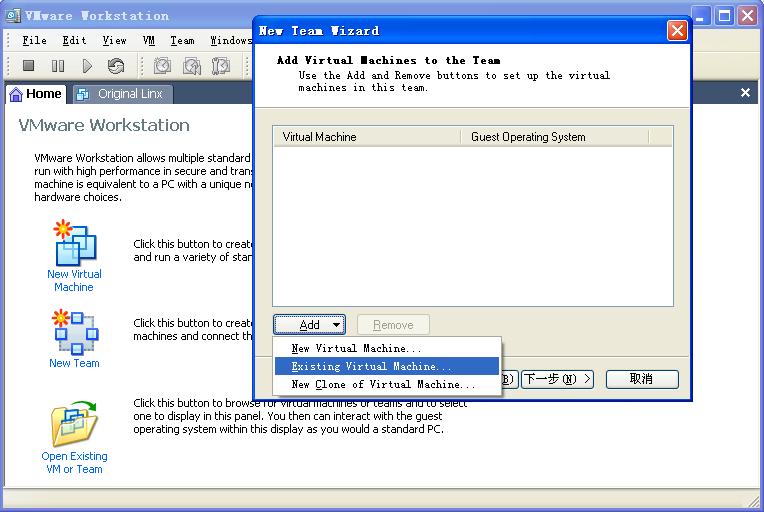Click the Open Existing VM or Team icon
Viewport: 764px width, 512px height.
click(x=74, y=425)
